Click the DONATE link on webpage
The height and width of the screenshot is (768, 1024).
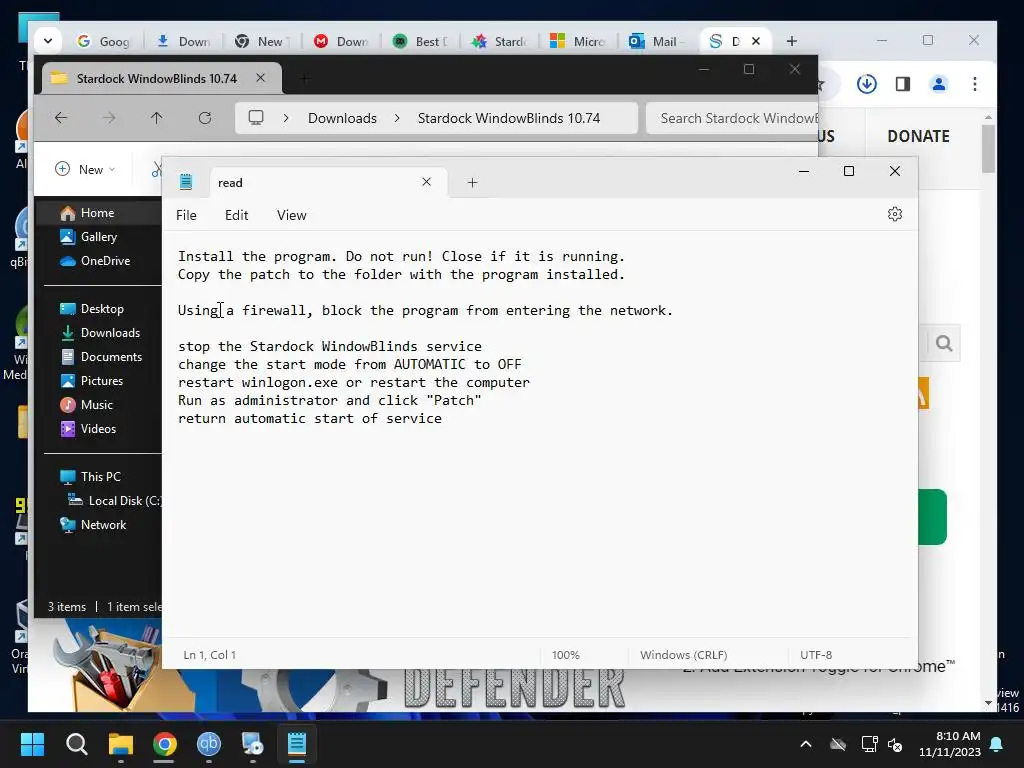(918, 136)
